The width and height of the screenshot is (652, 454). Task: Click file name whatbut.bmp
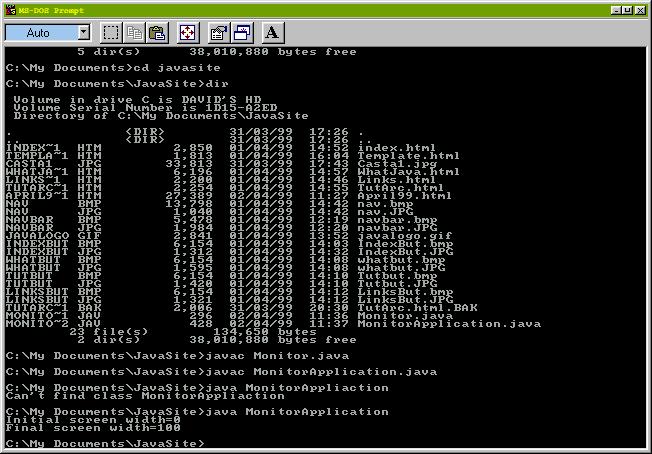click(x=402, y=259)
